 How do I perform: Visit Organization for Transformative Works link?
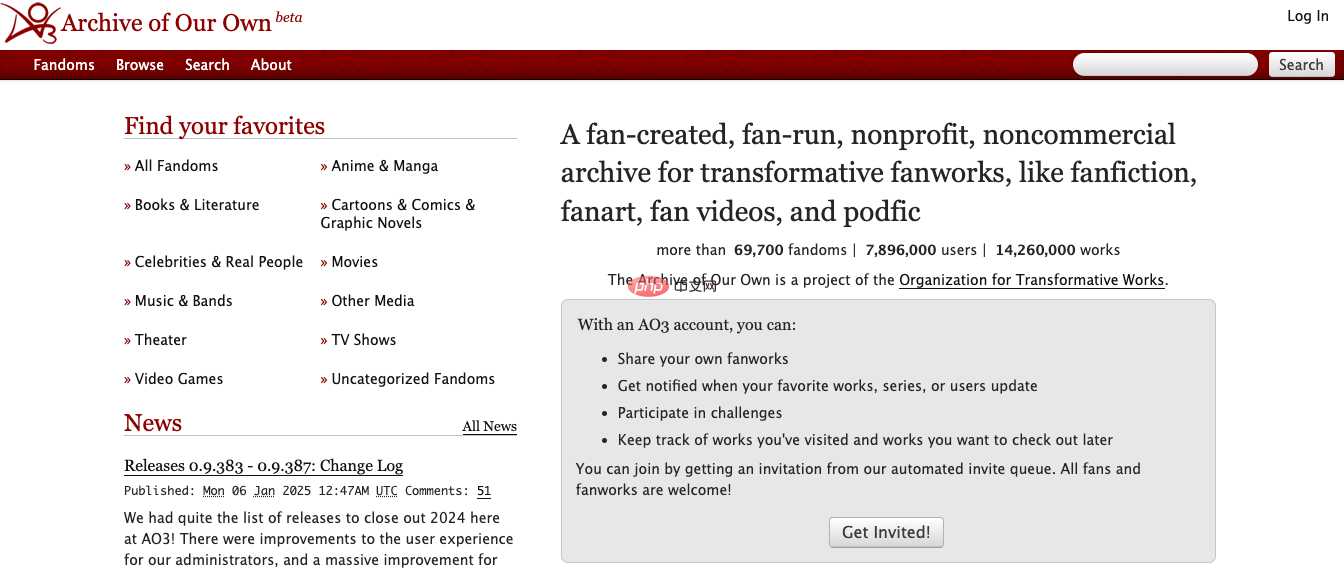pos(1031,280)
